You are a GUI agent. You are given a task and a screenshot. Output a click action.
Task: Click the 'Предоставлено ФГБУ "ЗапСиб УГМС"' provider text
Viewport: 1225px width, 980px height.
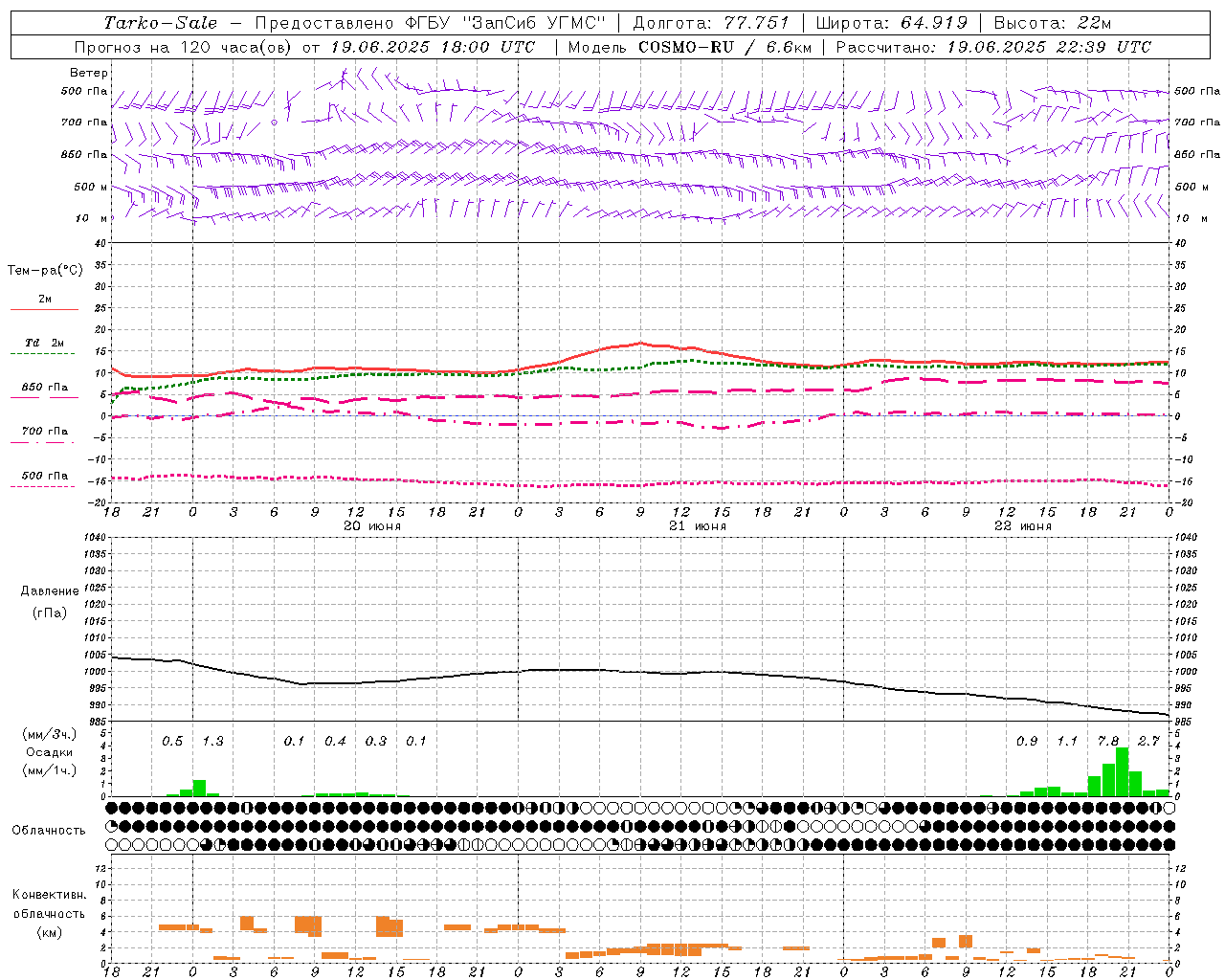431,23
